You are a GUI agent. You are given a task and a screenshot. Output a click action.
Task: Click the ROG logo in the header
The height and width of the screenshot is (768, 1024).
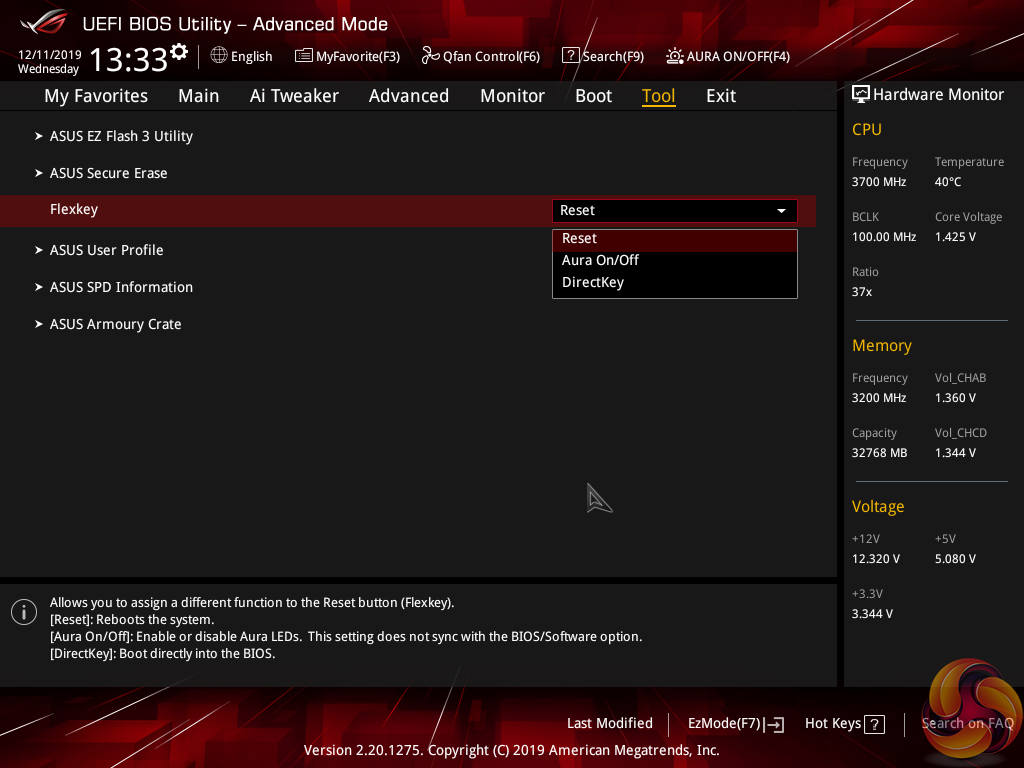(x=43, y=23)
